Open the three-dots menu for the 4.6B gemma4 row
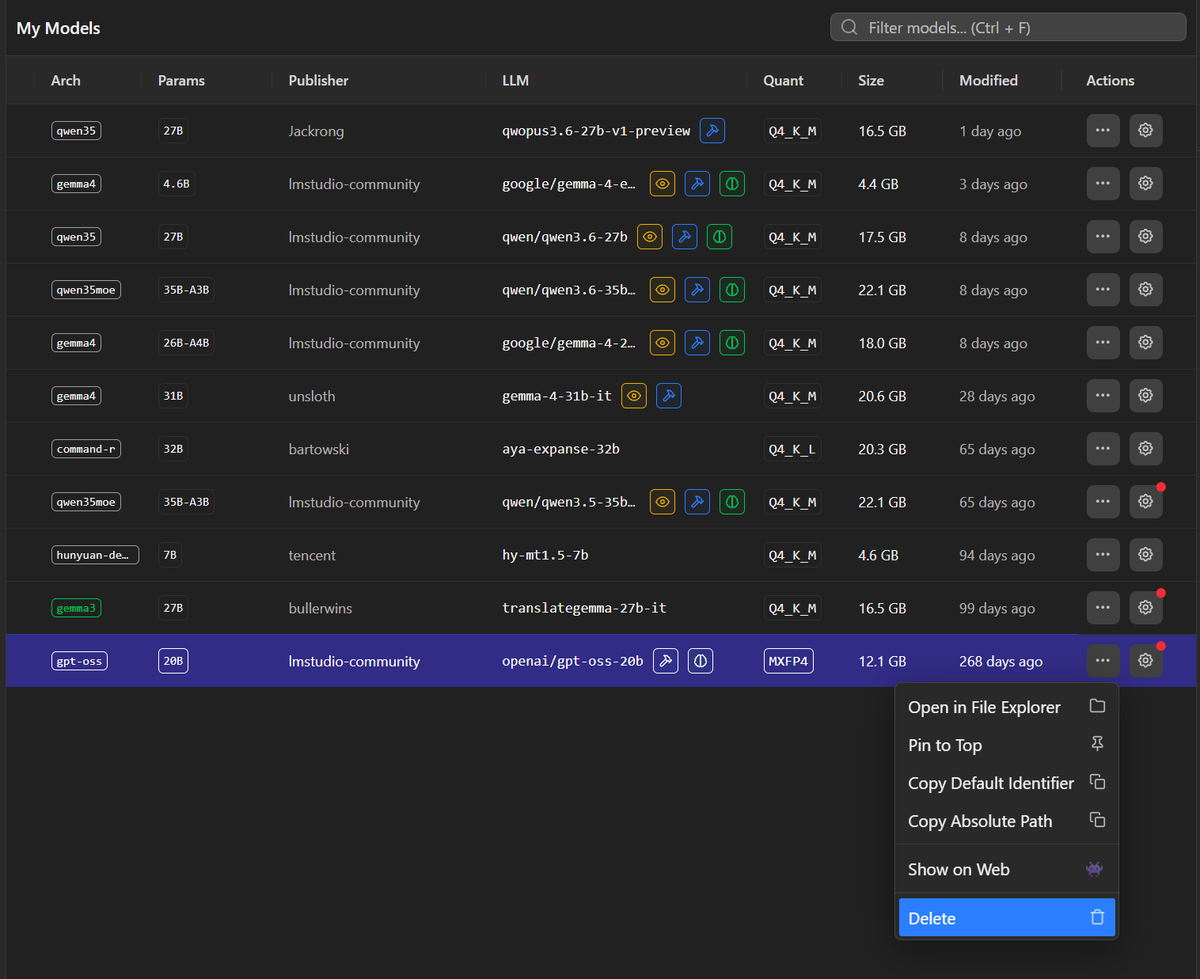The image size is (1200, 979). [x=1103, y=184]
